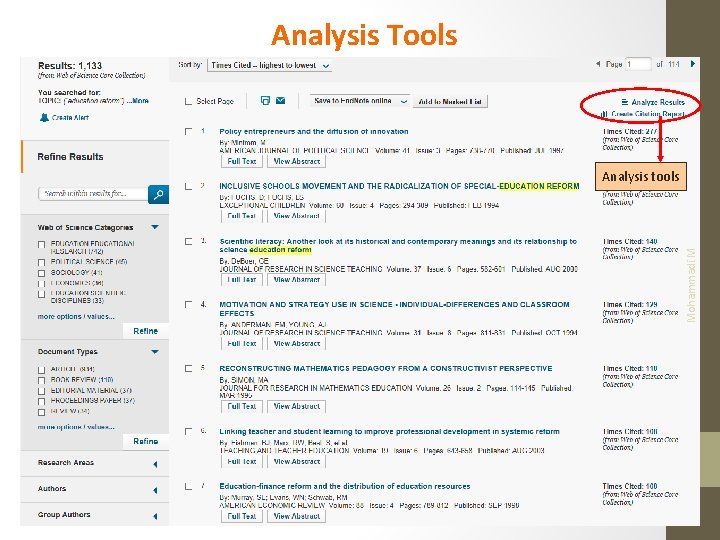Click the Create Alert bell icon

[x=44, y=118]
